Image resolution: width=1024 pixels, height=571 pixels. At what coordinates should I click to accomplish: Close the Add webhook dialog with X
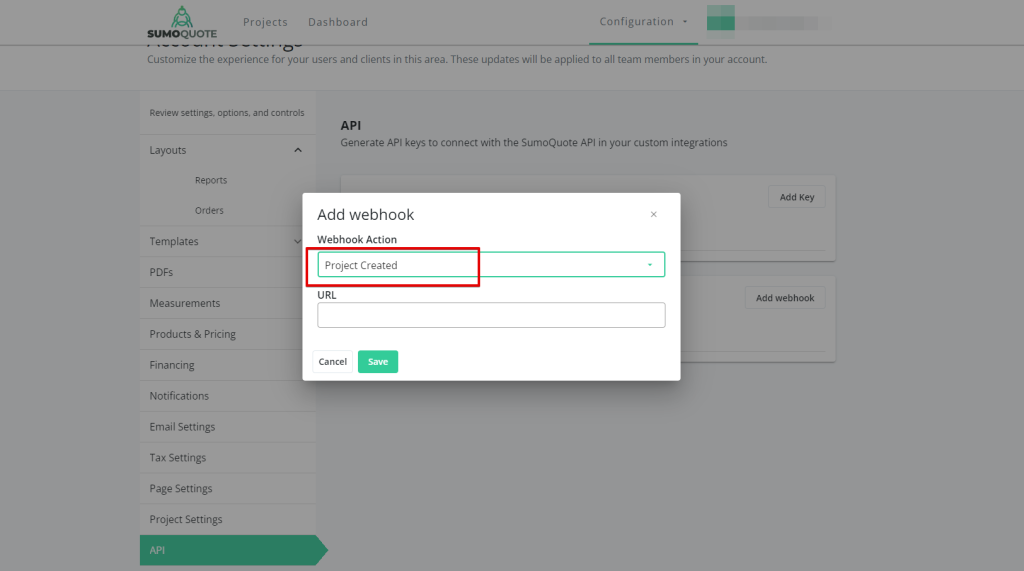coord(653,214)
